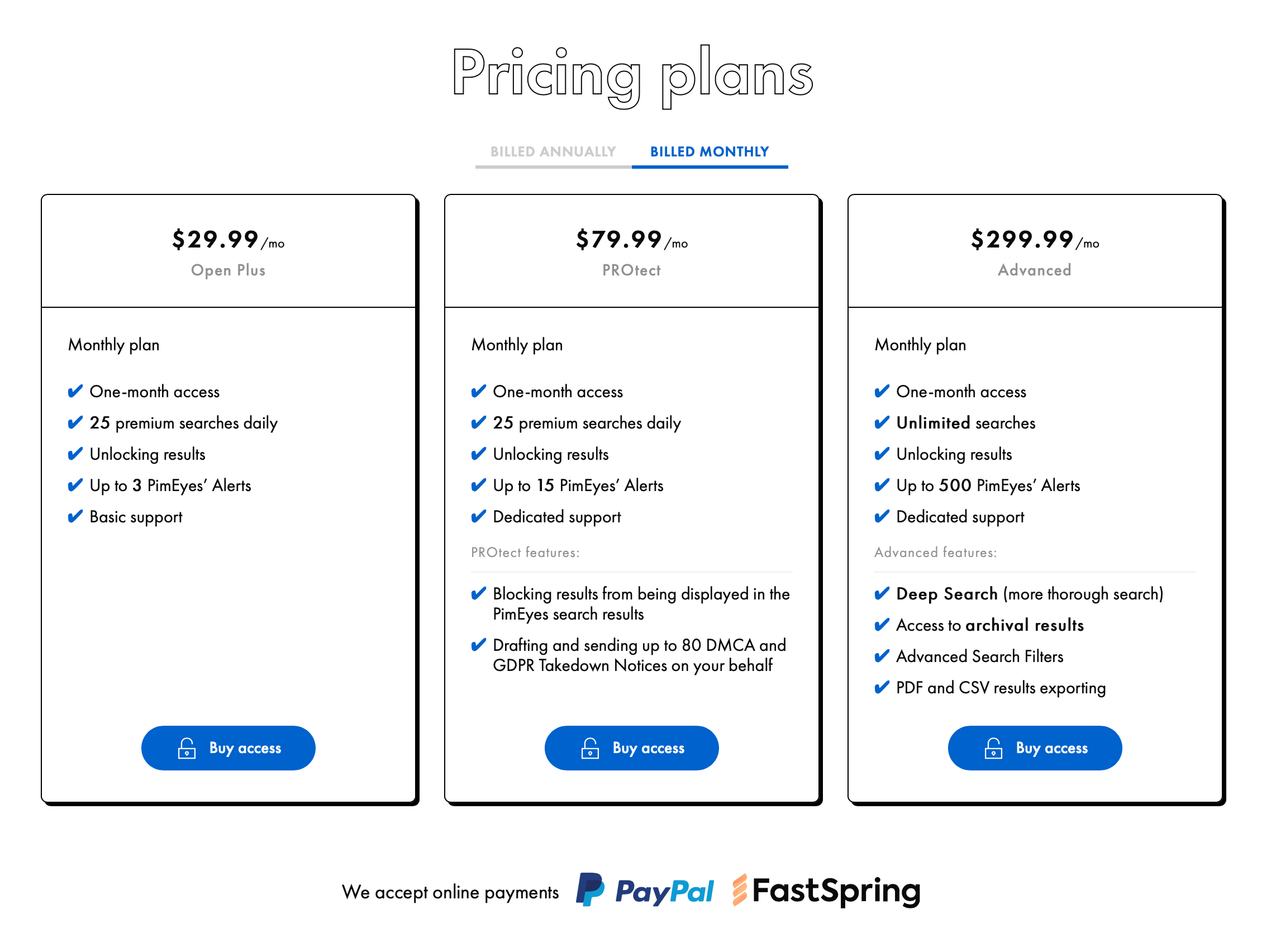This screenshot has height=952, width=1276.
Task: Buy access to the PROtect plan
Action: click(632, 748)
